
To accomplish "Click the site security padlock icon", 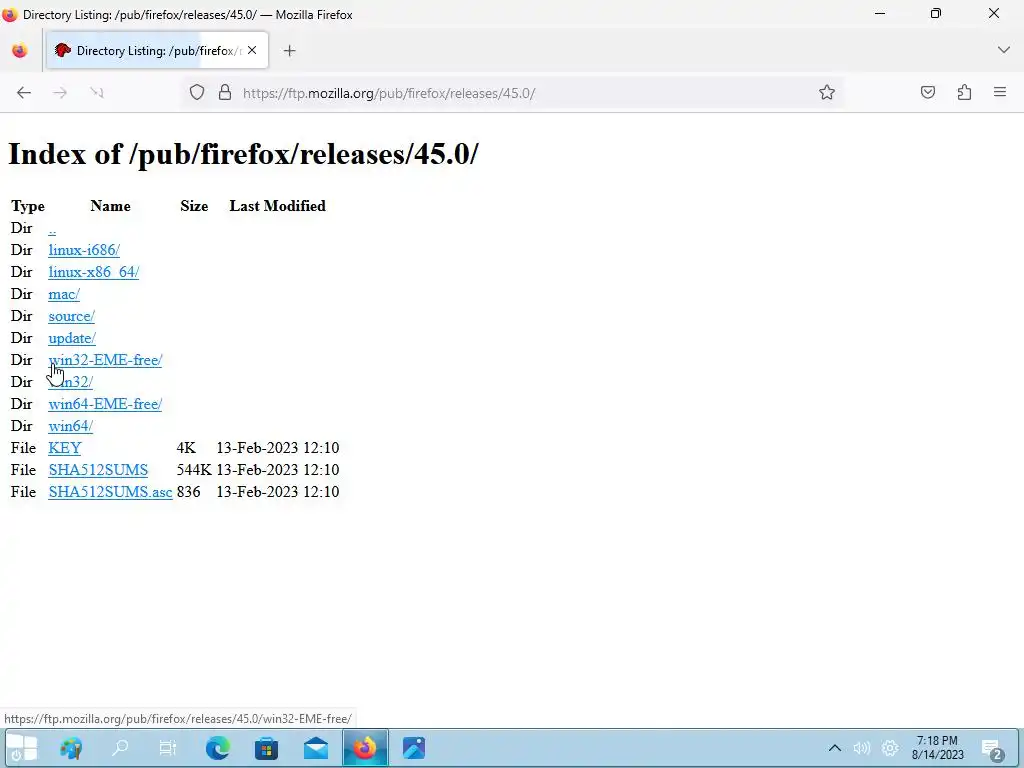I will click(225, 93).
